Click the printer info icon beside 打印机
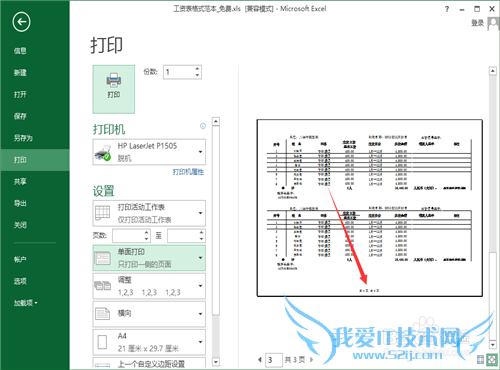 pos(203,126)
